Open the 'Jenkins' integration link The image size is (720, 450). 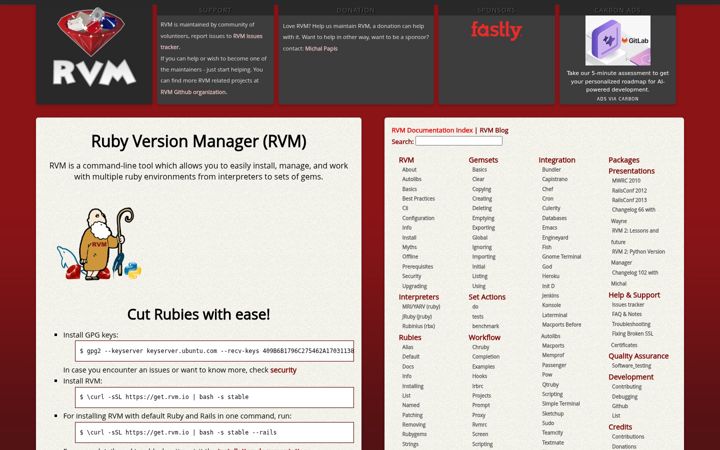coord(550,296)
